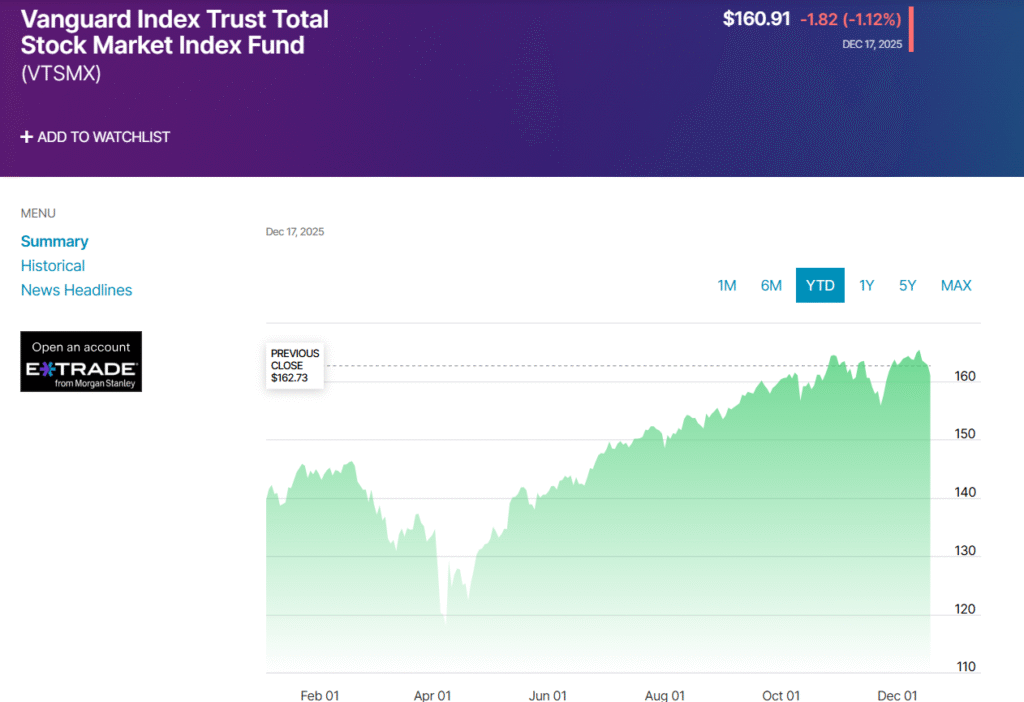Open the Summary menu link

pyautogui.click(x=54, y=241)
